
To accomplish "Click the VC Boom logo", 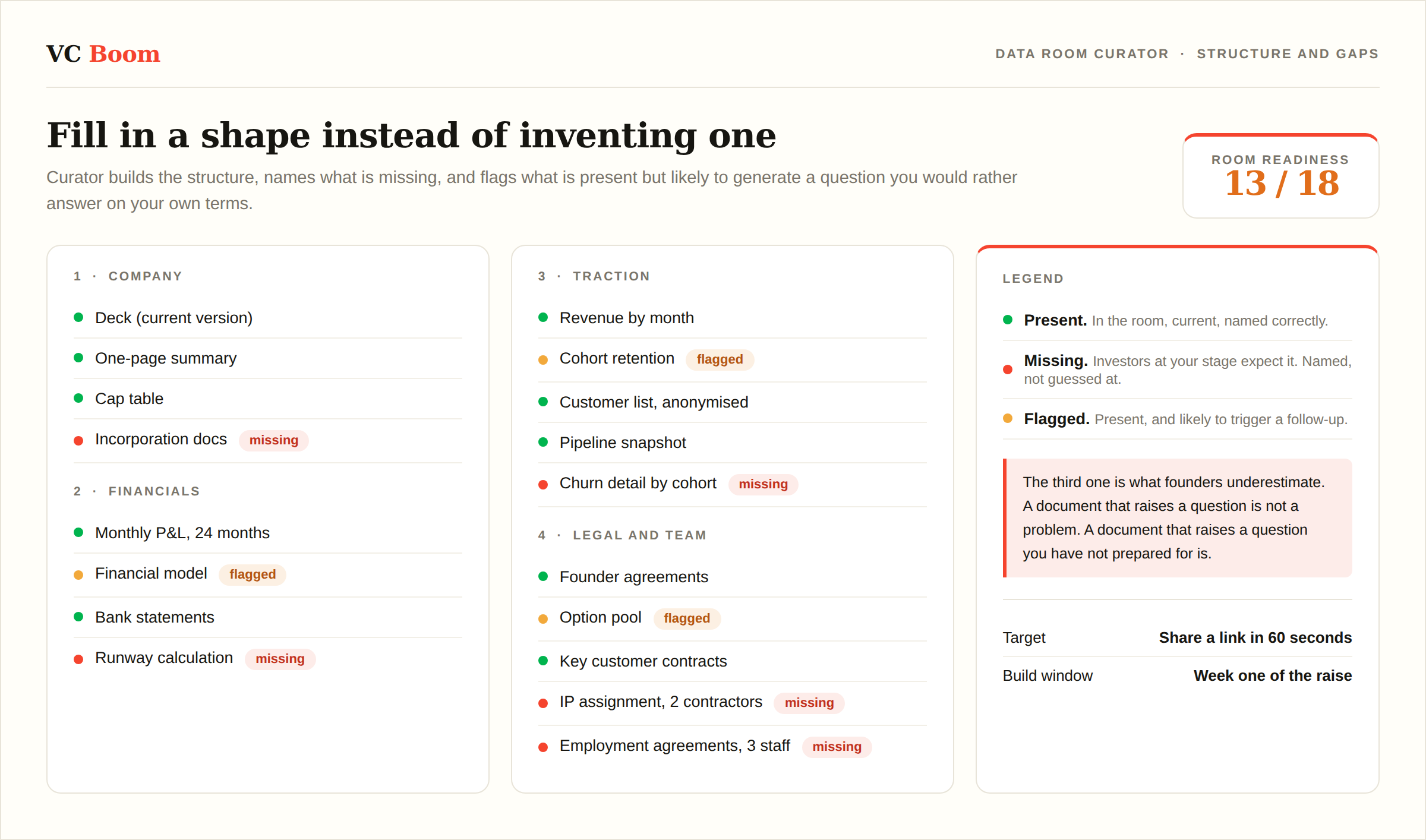I will click(x=103, y=54).
